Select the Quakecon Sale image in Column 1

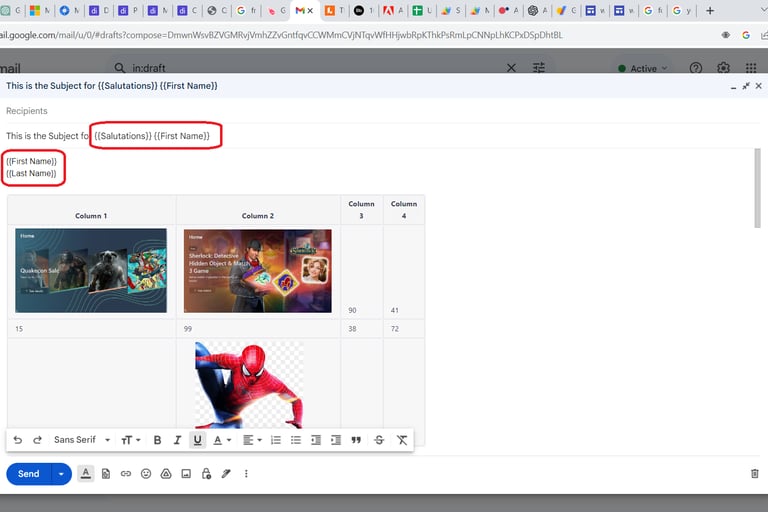click(91, 270)
